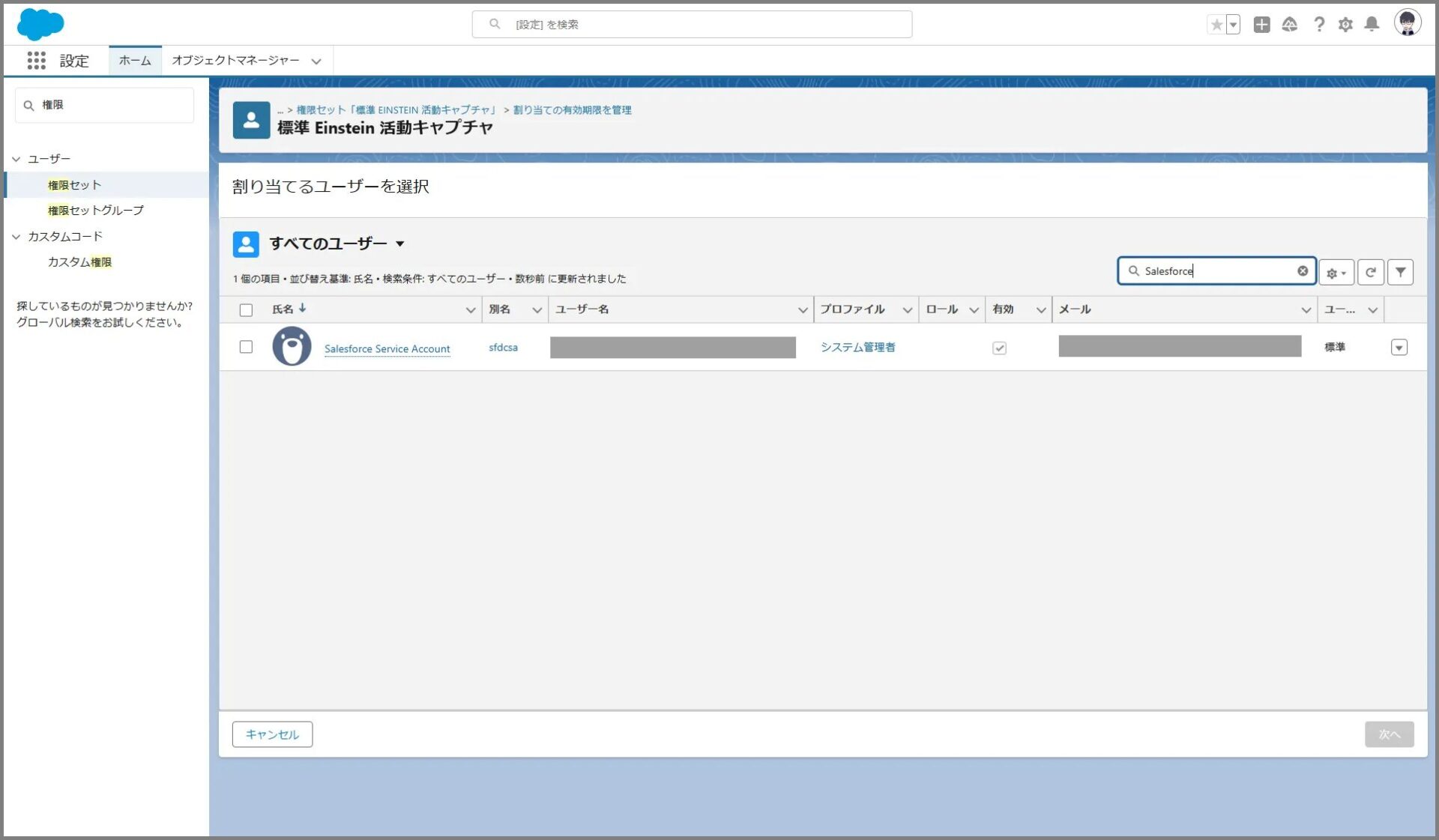Open the App Launcher grid icon
The height and width of the screenshot is (840, 1439).
click(x=36, y=61)
